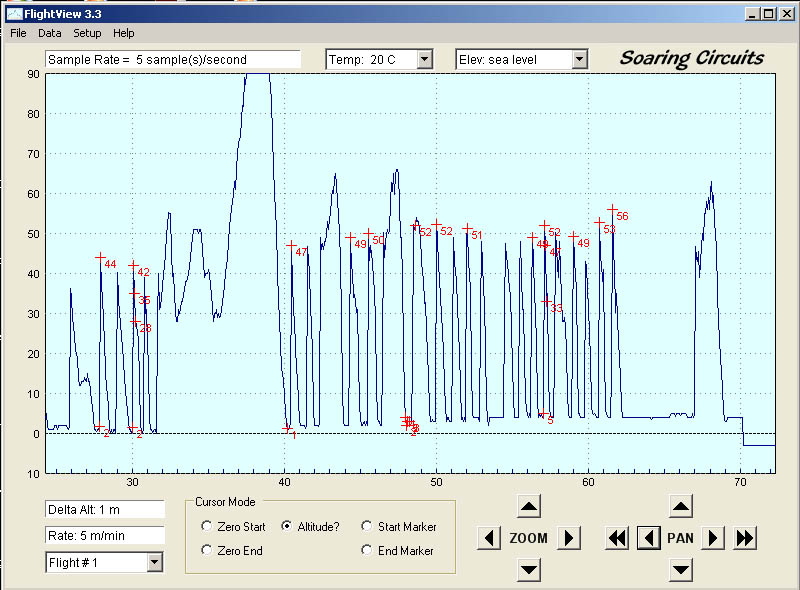Viewport: 800px width, 590px height.
Task: Minimize the FlightView window
Action: (752, 14)
